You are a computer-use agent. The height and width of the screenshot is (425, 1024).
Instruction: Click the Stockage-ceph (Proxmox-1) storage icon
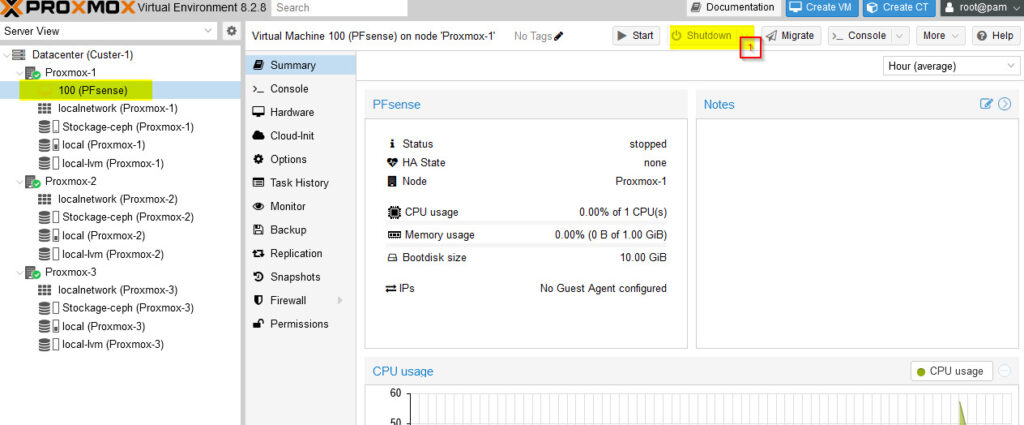(x=48, y=127)
